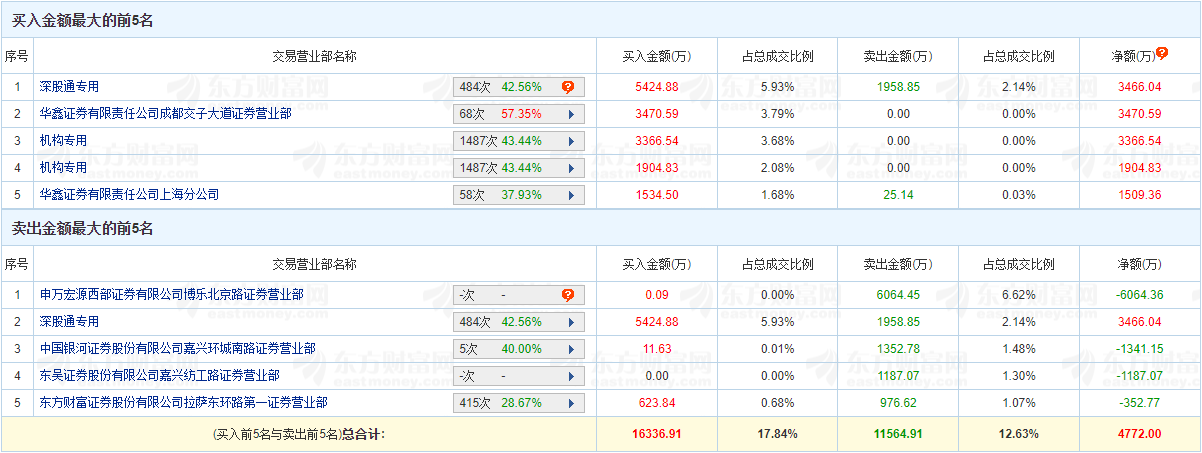The height and width of the screenshot is (453, 1202).
Task: Open 华鑫证券有限责任公司上海分公司 link
Action: (x=129, y=195)
